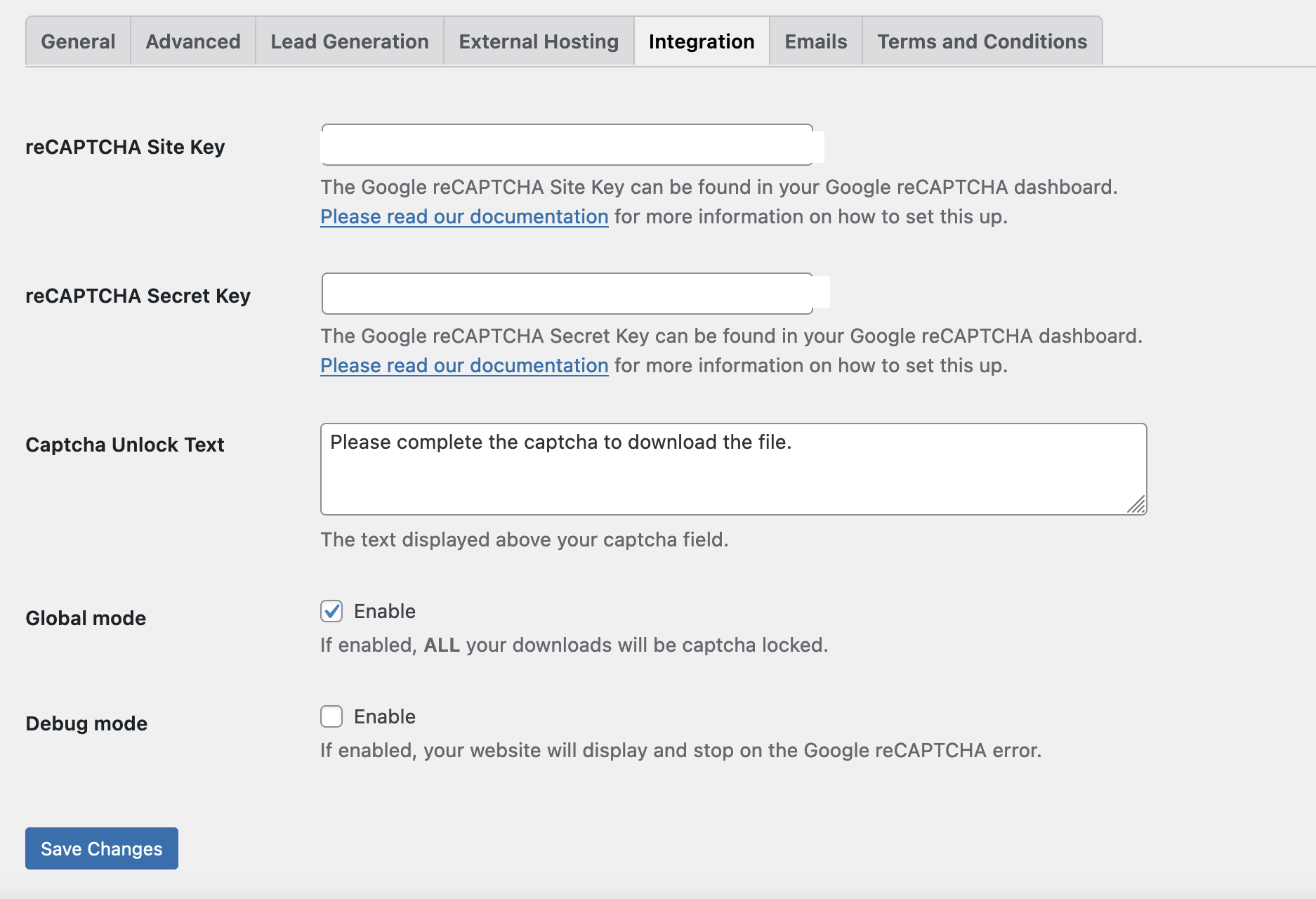The width and height of the screenshot is (1316, 899).
Task: Select the External Hosting tab
Action: click(539, 41)
